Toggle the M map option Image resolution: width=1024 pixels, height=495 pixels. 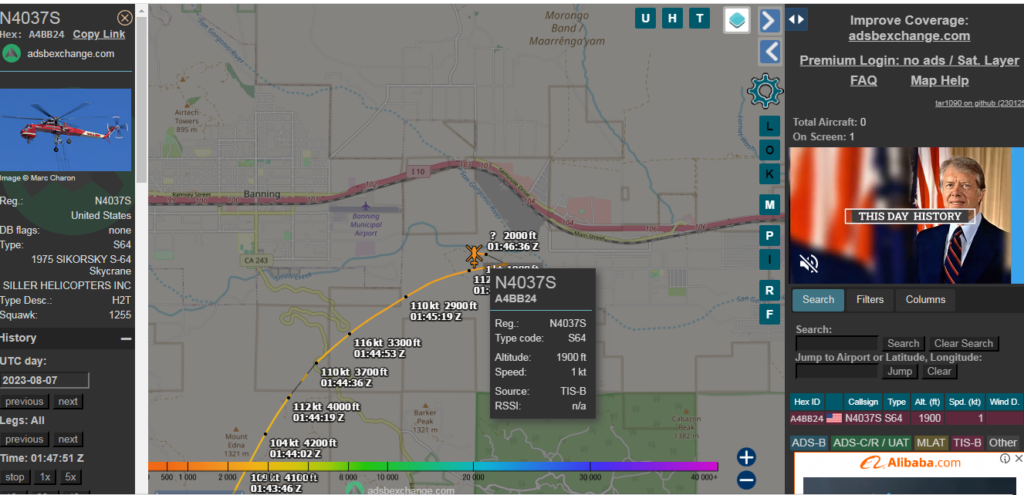(769, 205)
